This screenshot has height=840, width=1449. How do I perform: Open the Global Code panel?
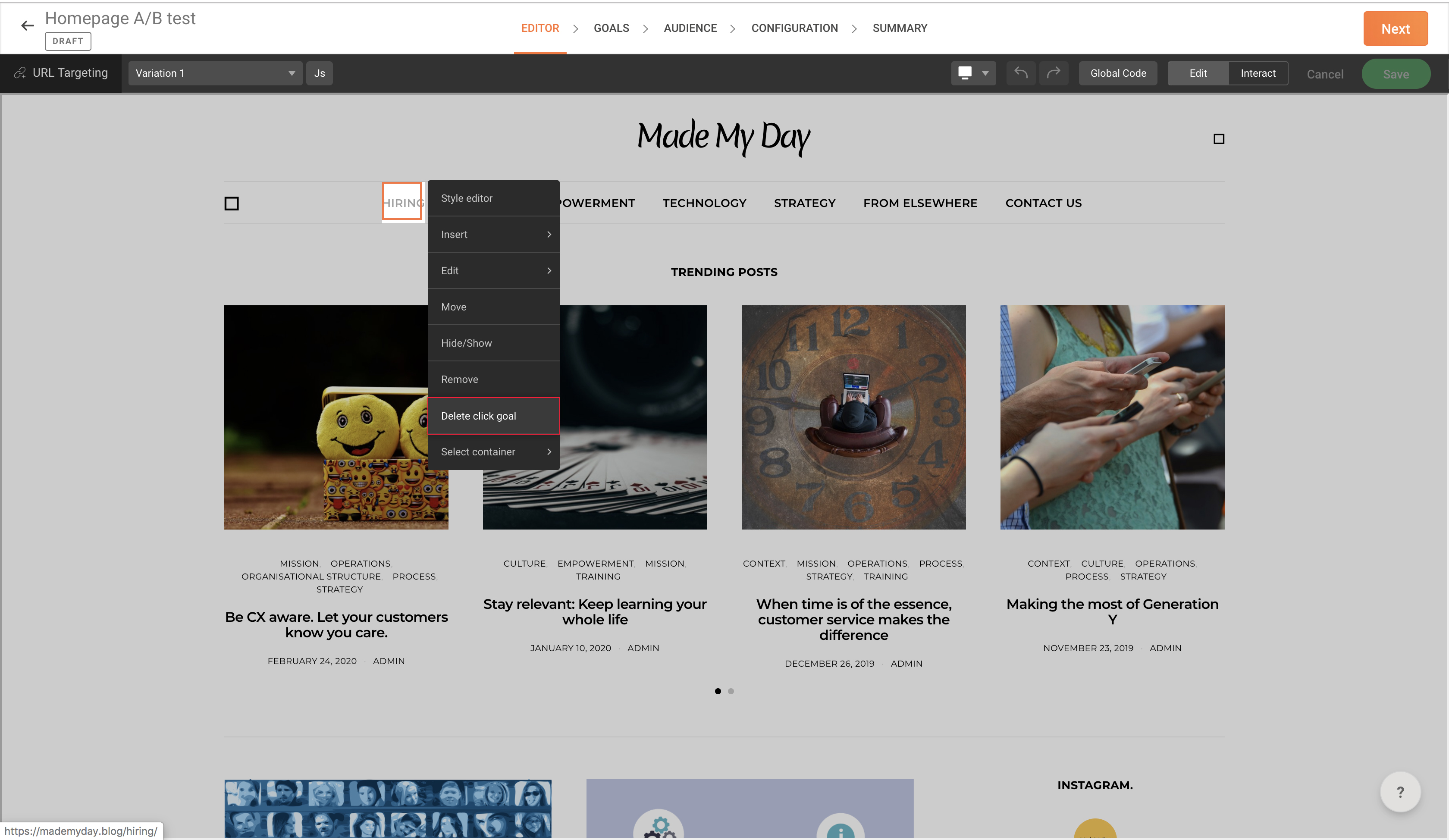pyautogui.click(x=1118, y=73)
